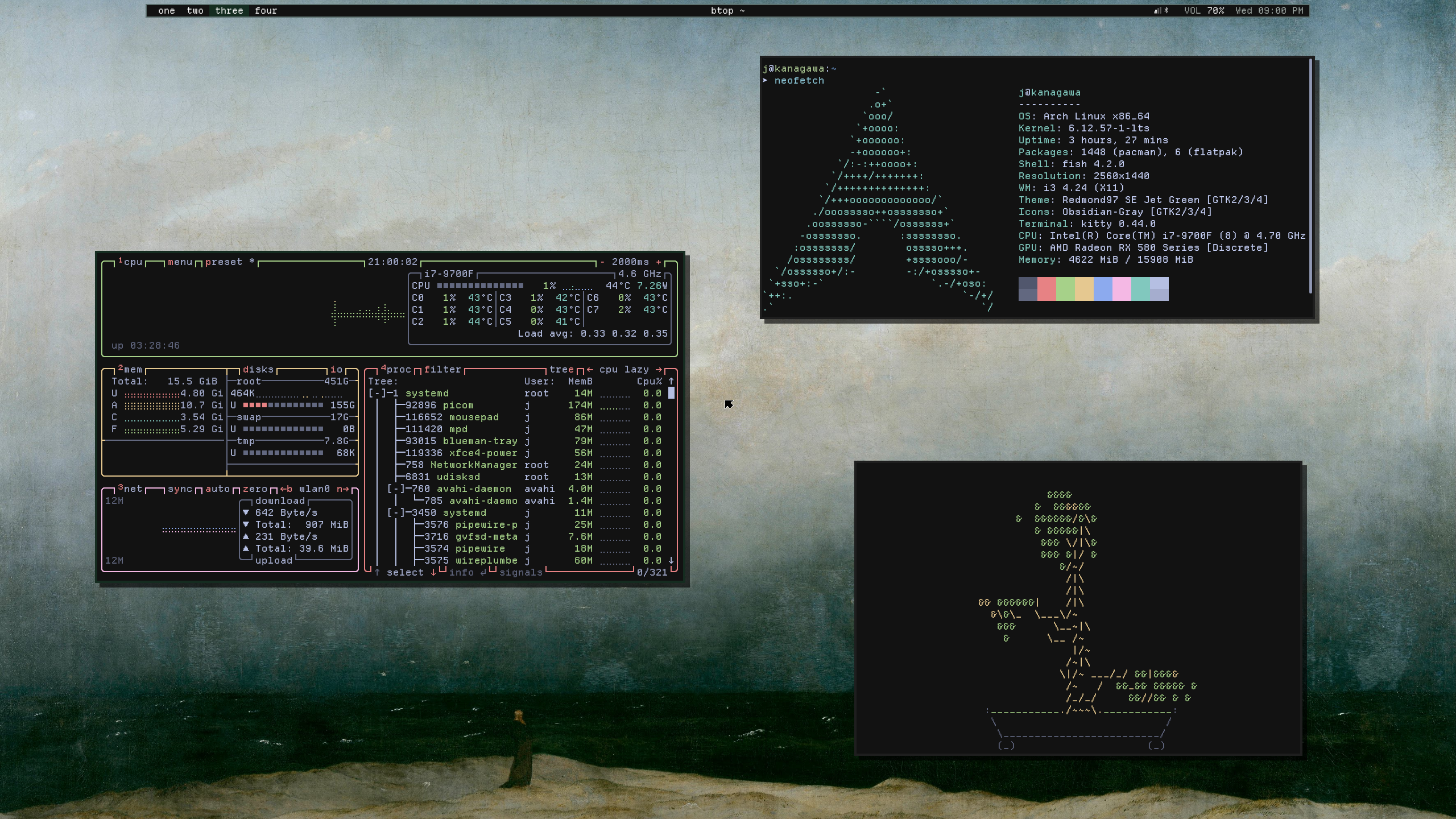The height and width of the screenshot is (819, 1456).
Task: Click the plus sign after 2000ms in btop
Action: 659,262
